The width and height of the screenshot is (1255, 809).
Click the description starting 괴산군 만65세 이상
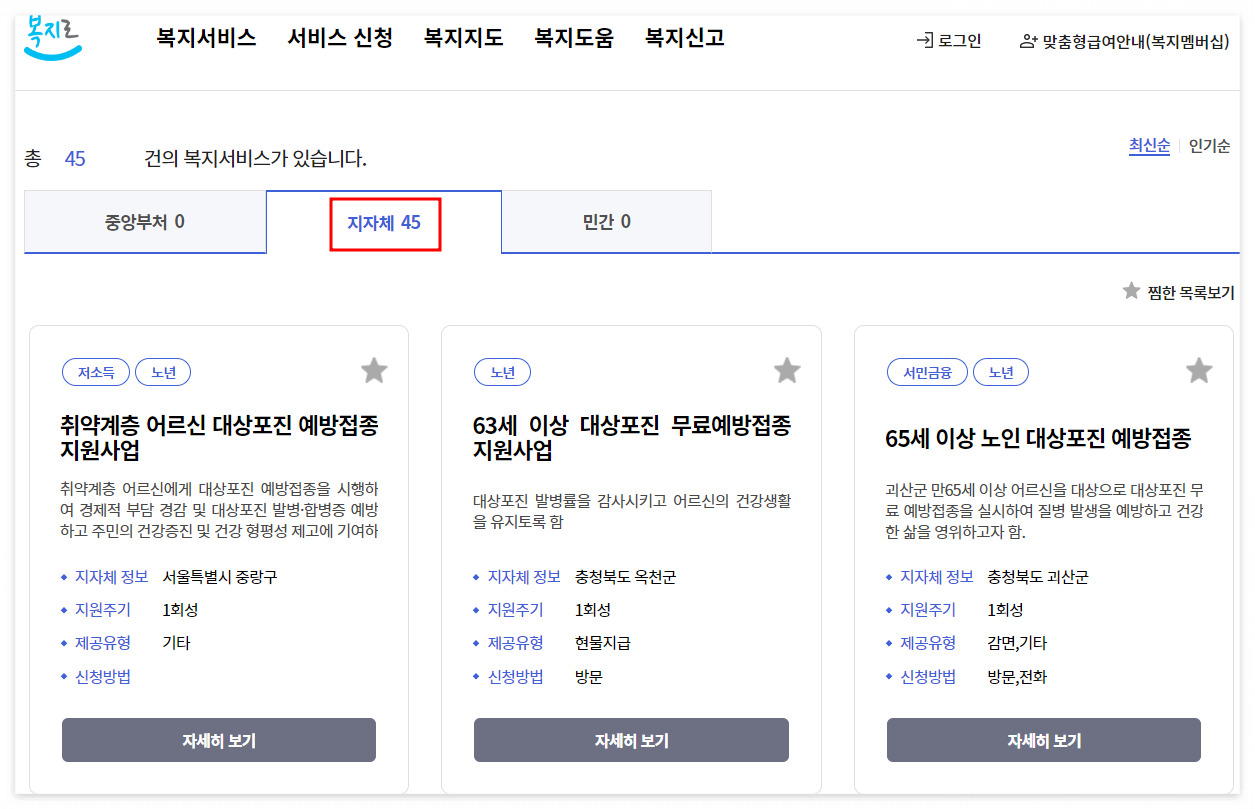pos(1044,511)
